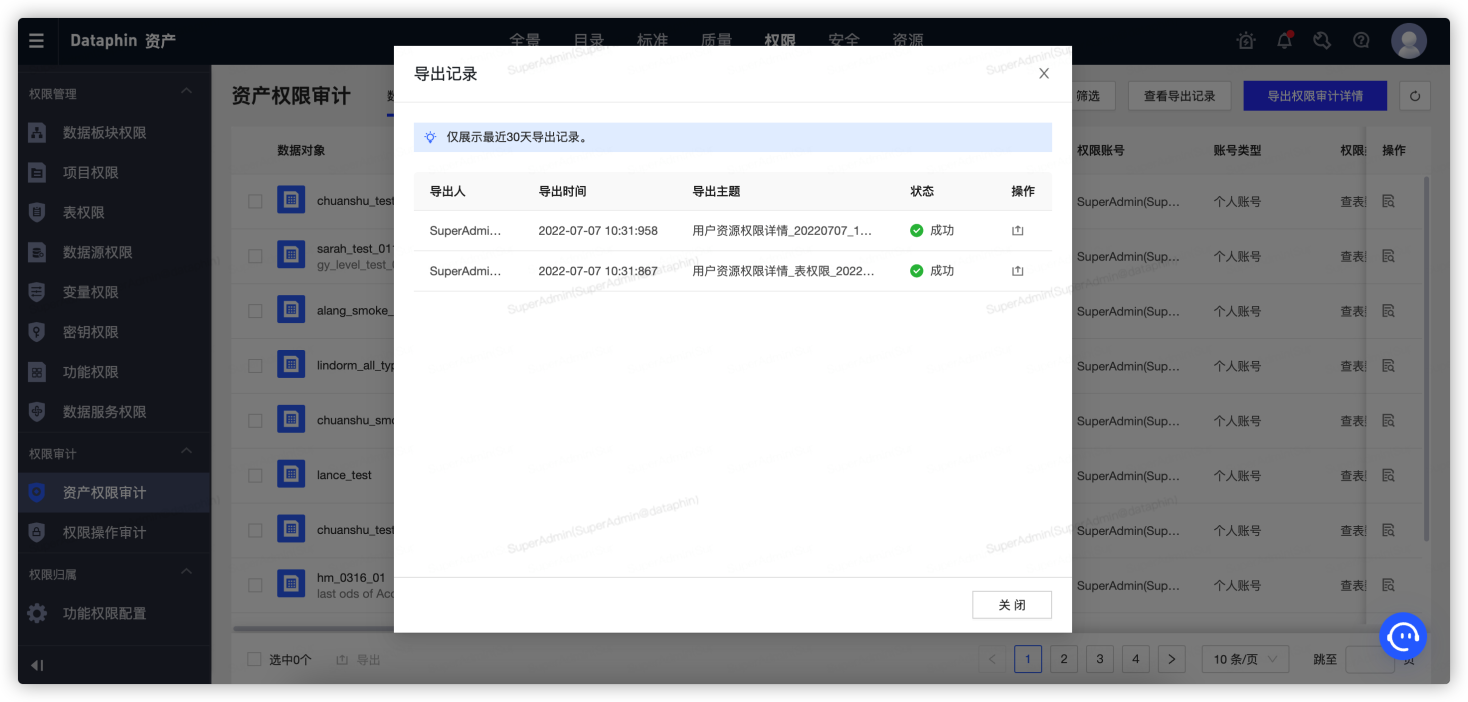The width and height of the screenshot is (1468, 702).
Task: Switch to the 质量 navigation tab
Action: point(716,40)
